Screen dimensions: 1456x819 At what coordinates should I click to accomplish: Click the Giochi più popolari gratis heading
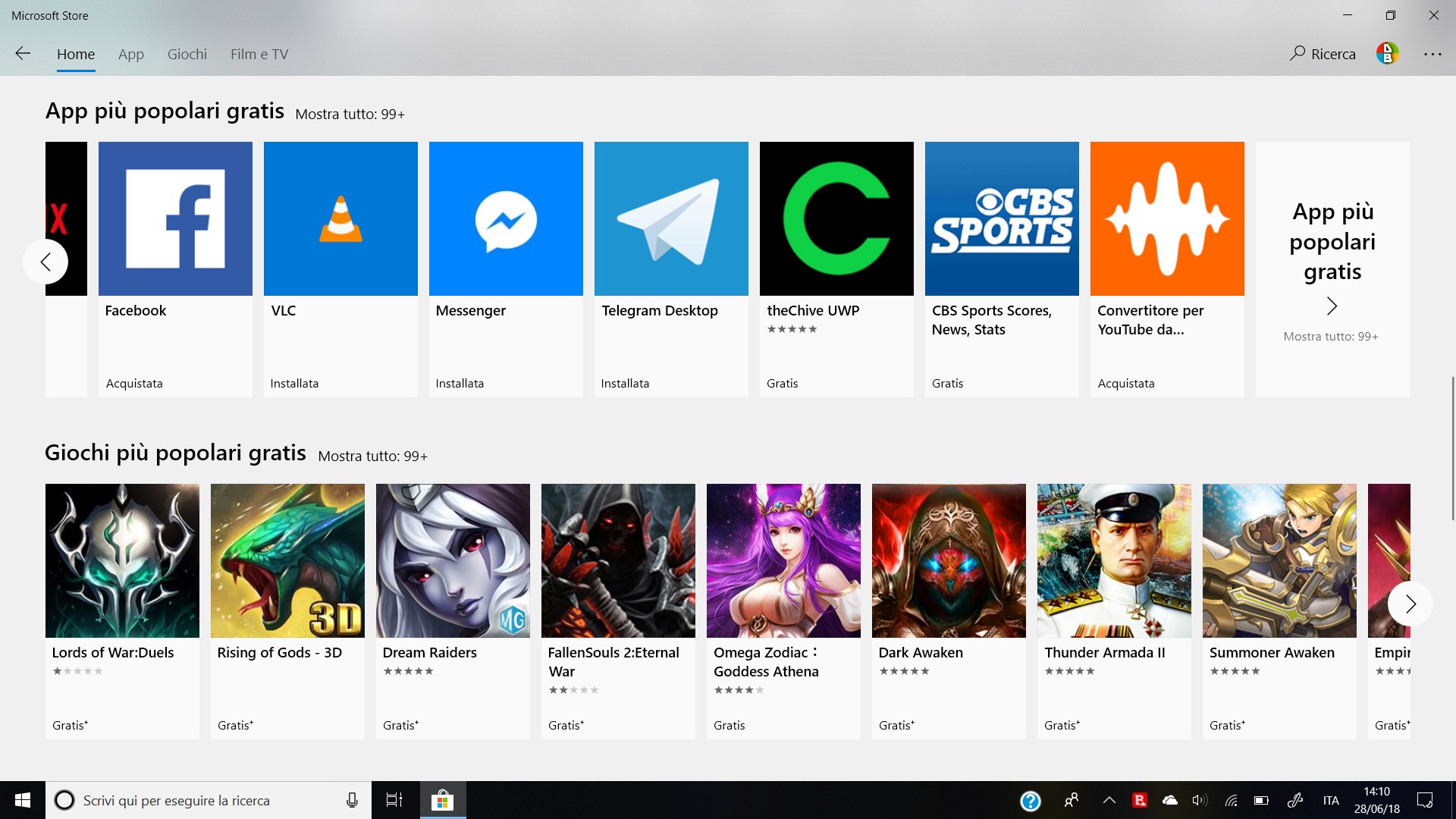click(175, 453)
